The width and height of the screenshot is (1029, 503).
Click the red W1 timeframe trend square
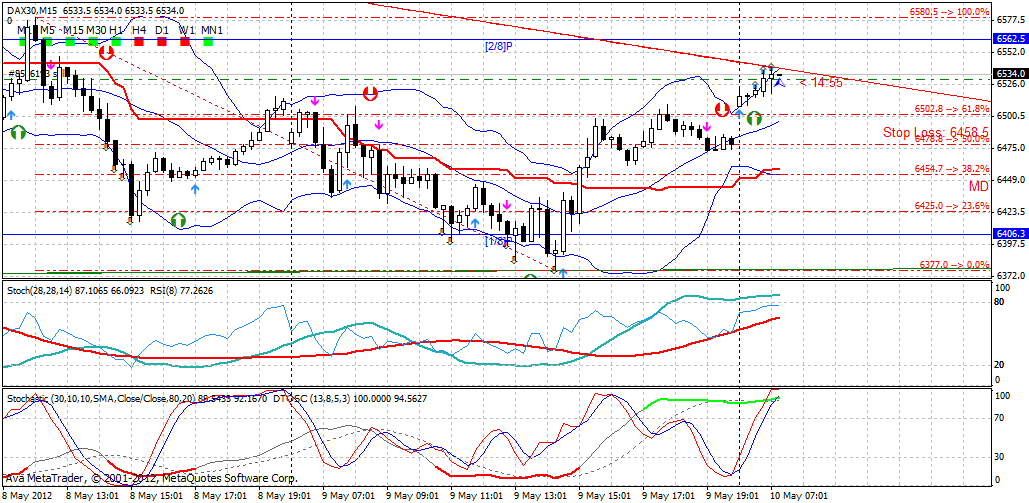[x=185, y=41]
